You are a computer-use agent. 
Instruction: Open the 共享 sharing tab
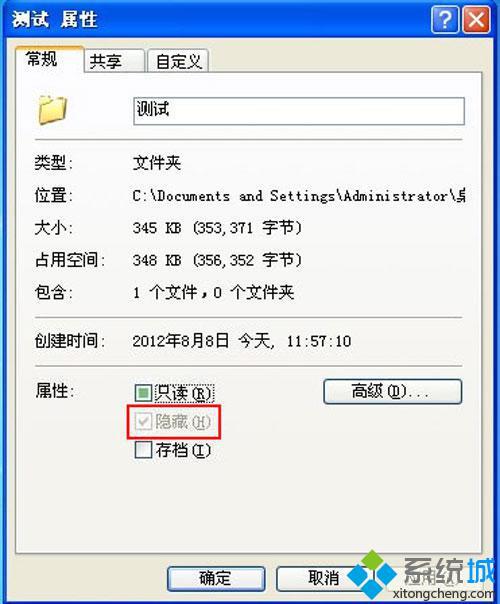click(x=114, y=61)
